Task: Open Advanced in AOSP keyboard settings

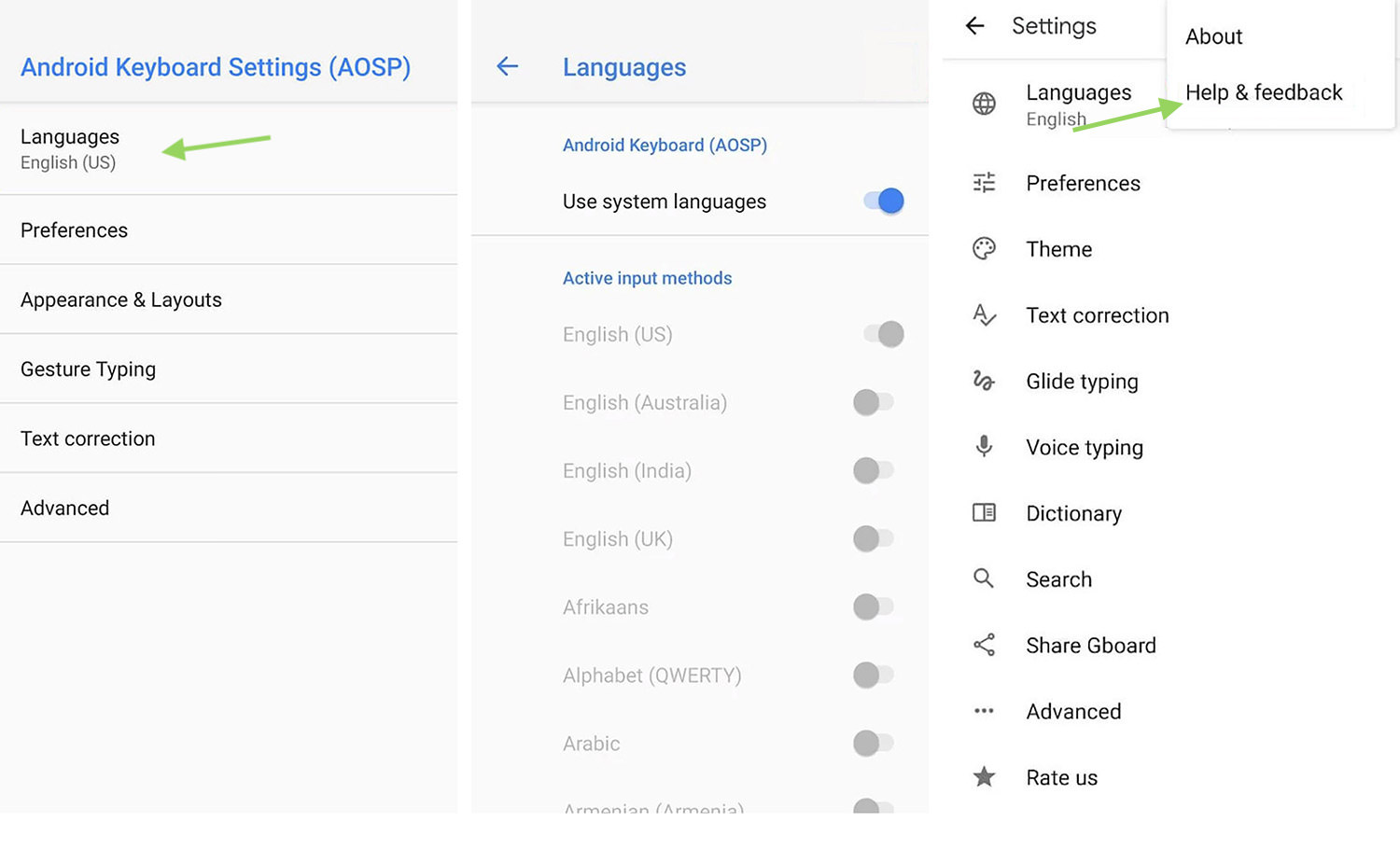Action: [229, 508]
